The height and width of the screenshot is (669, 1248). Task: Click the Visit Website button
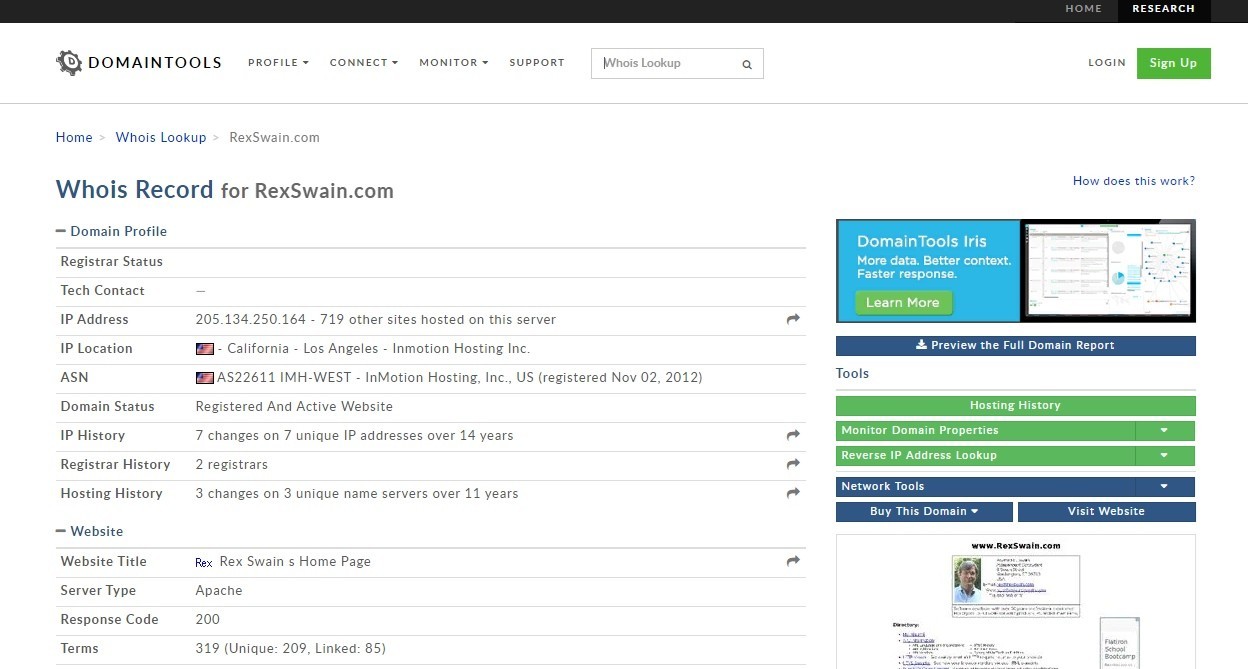point(1106,511)
